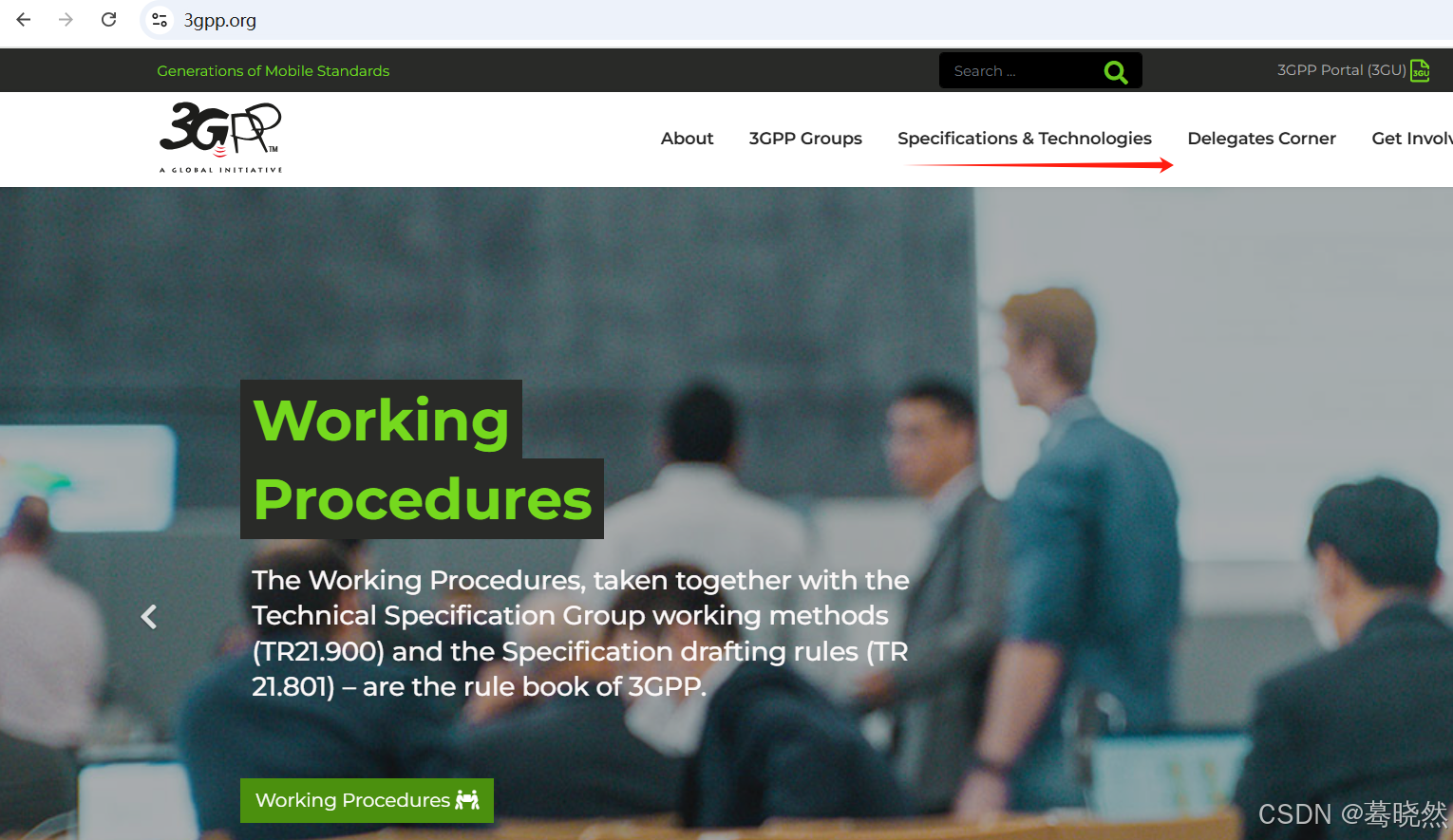Viewport: 1453px width, 840px height.
Task: Go to previous slide with left chevron
Action: (149, 617)
